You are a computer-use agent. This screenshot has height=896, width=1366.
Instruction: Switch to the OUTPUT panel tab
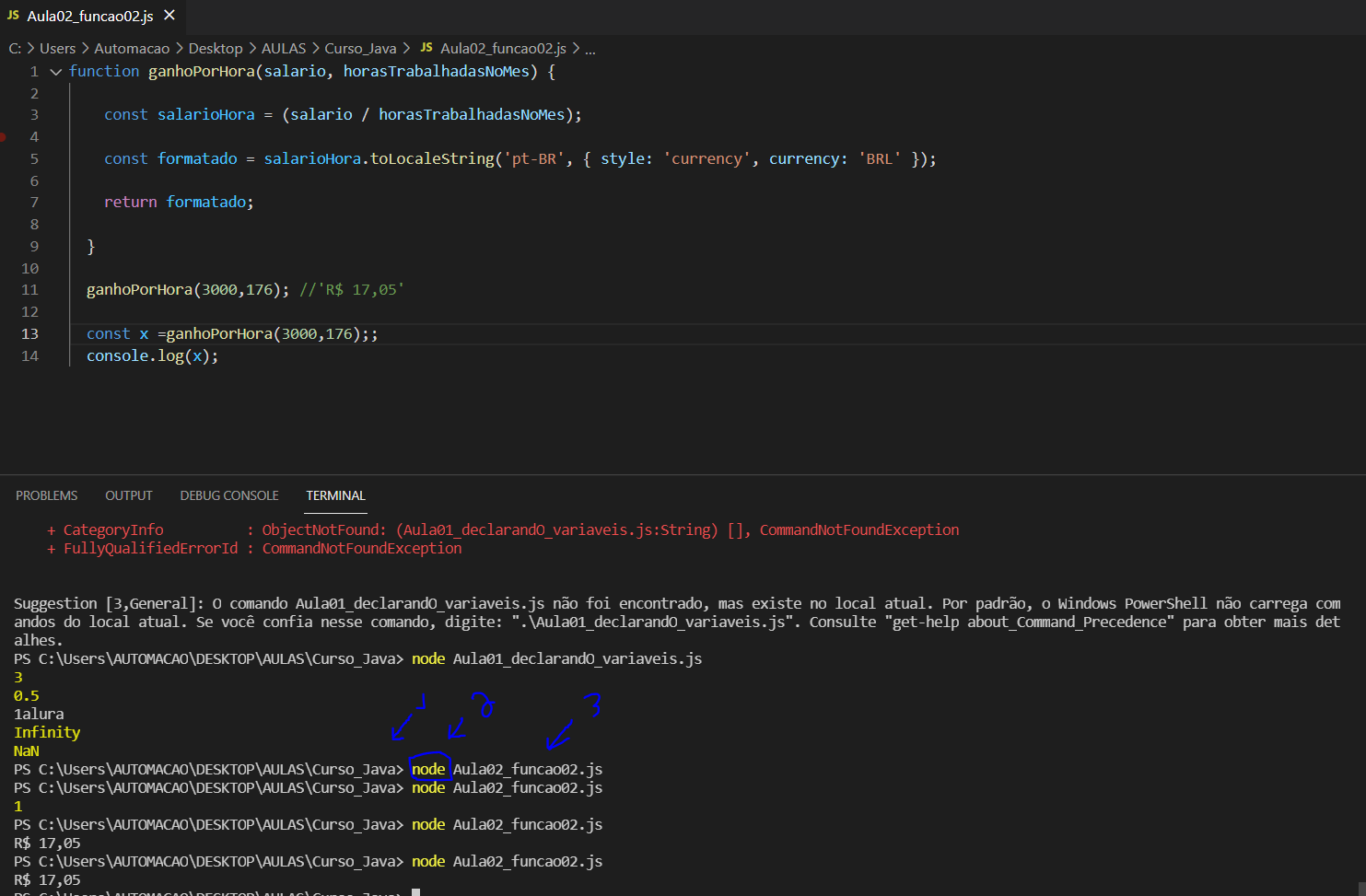(x=129, y=495)
